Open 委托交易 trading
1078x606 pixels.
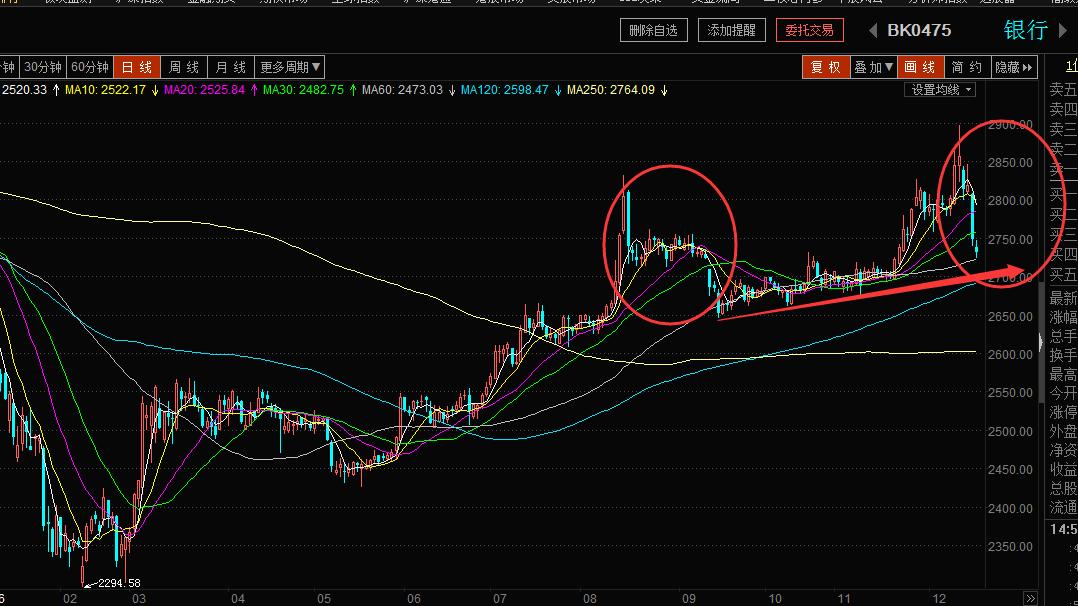coord(810,30)
